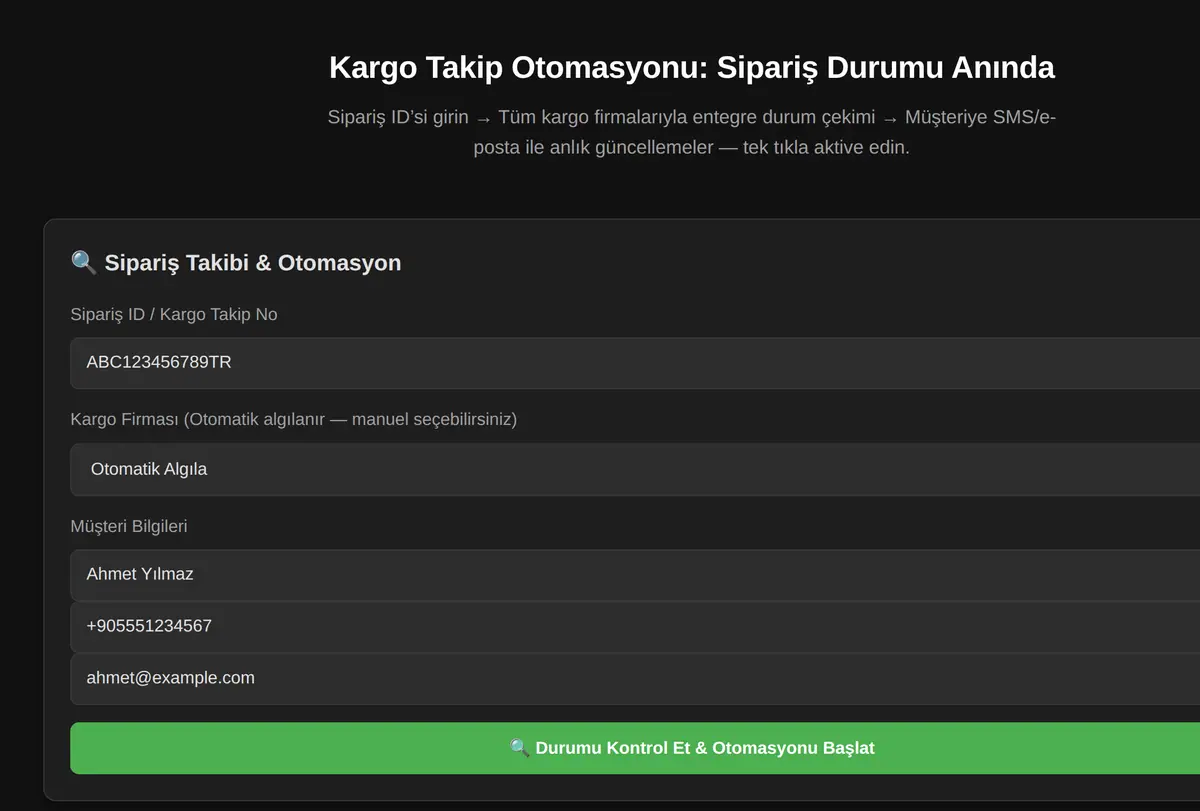This screenshot has width=1200, height=811.
Task: Open the Kargo Firması Otomatik Algıla dropdown
Action: click(635, 469)
